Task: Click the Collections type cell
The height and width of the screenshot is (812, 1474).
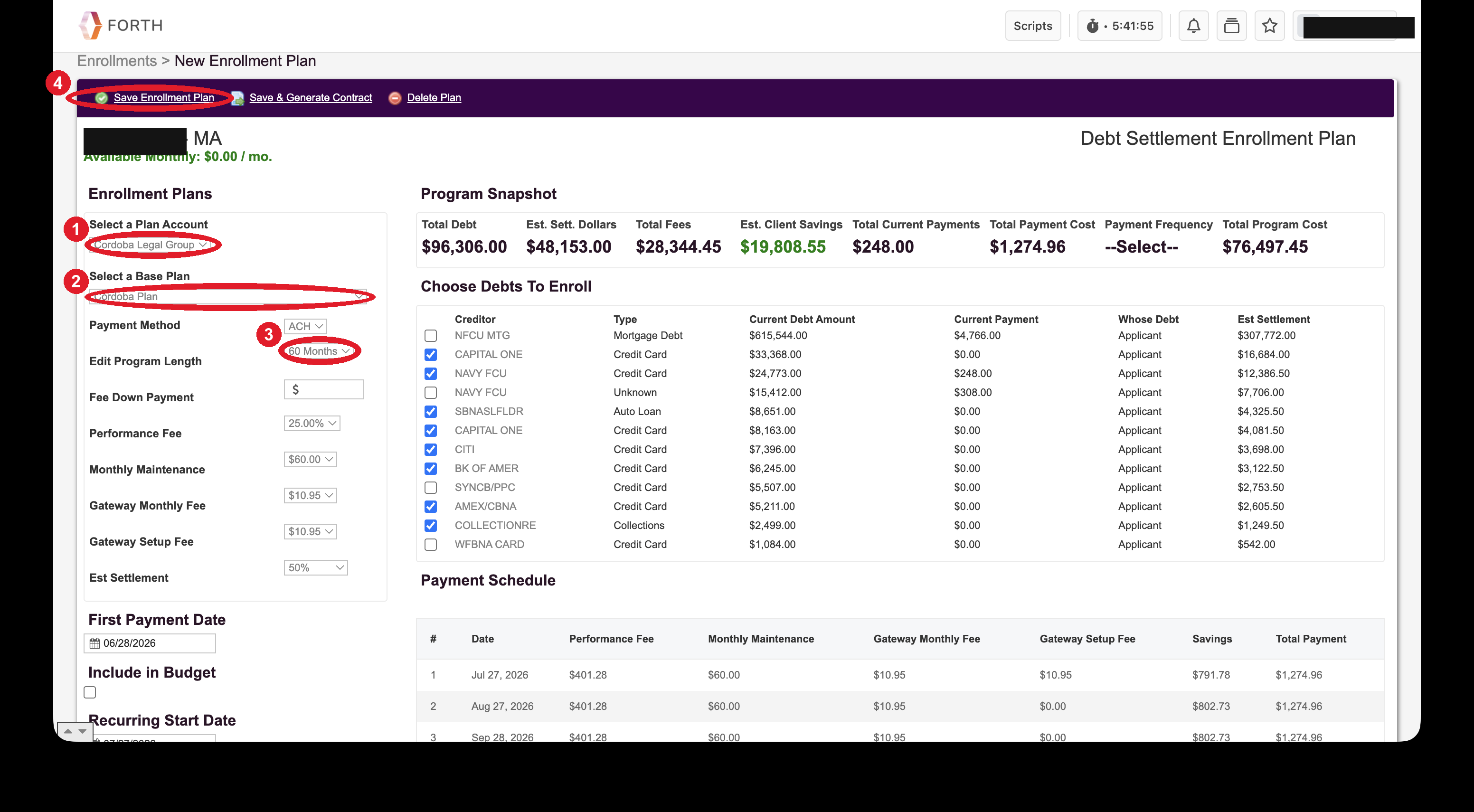Action: pyautogui.click(x=639, y=525)
